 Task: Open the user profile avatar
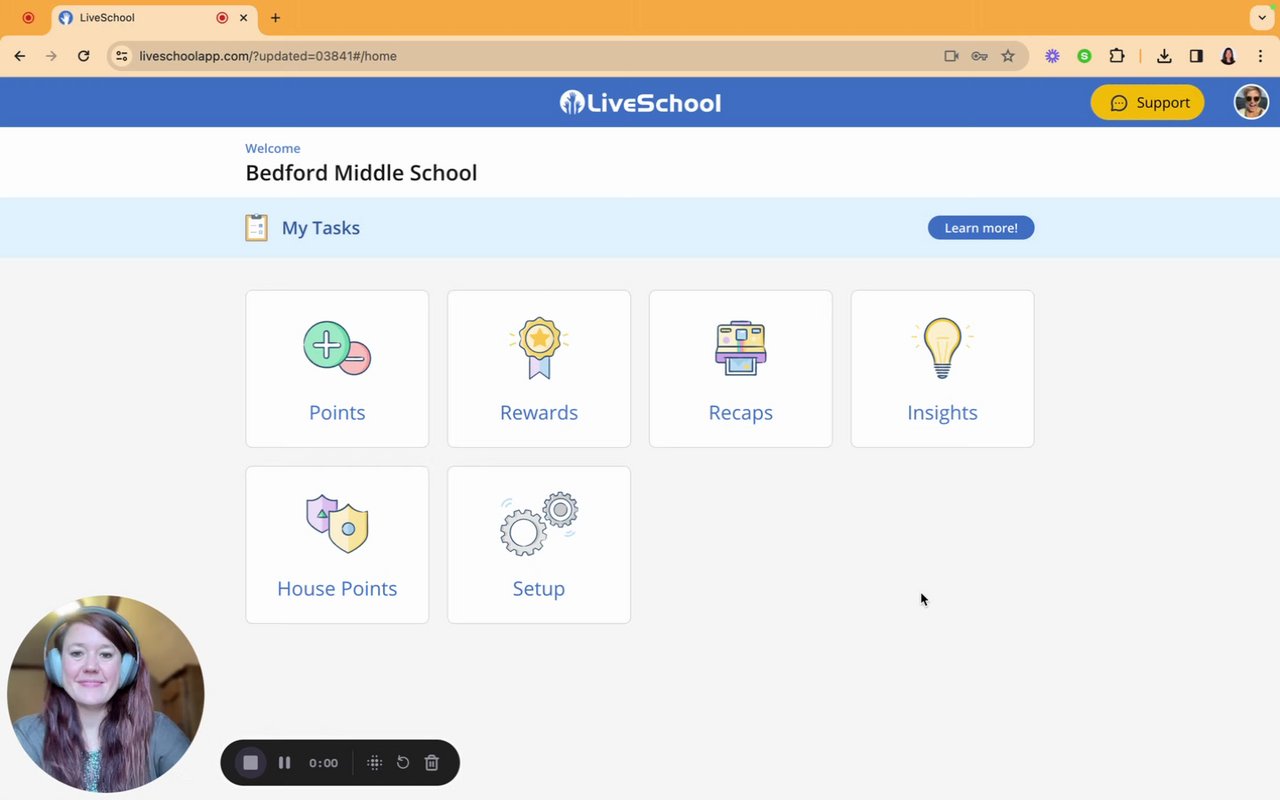pyautogui.click(x=1251, y=102)
